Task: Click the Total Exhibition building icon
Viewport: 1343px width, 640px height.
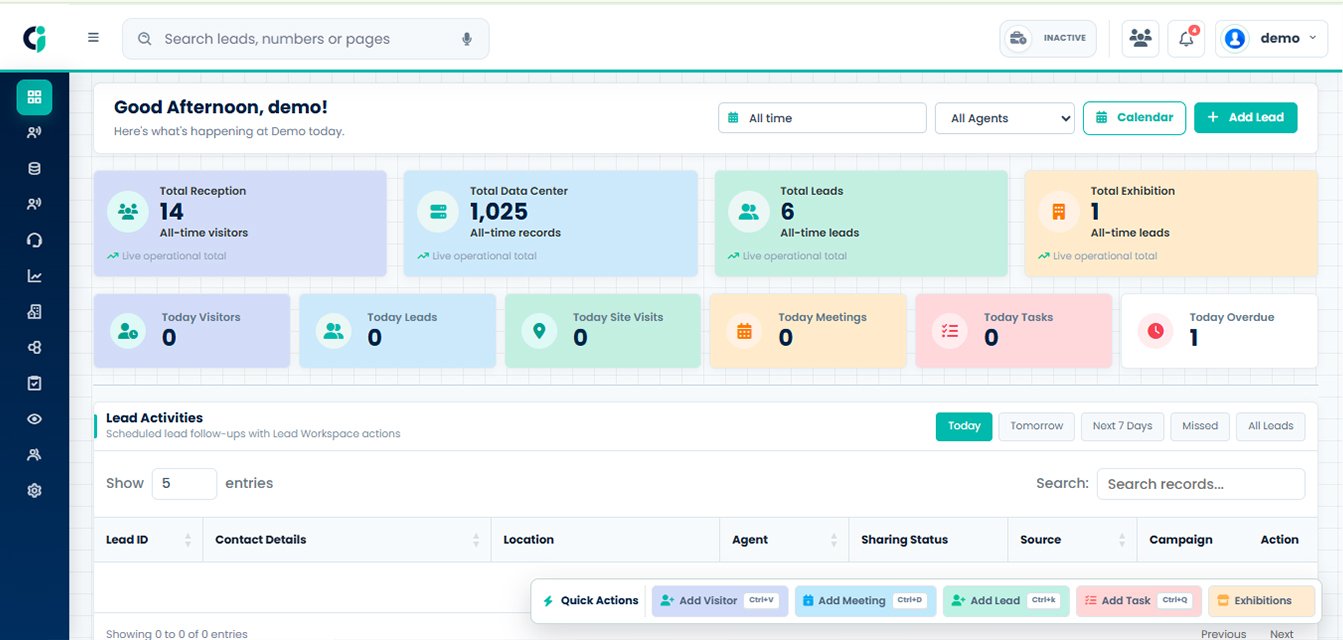Action: (x=1058, y=211)
